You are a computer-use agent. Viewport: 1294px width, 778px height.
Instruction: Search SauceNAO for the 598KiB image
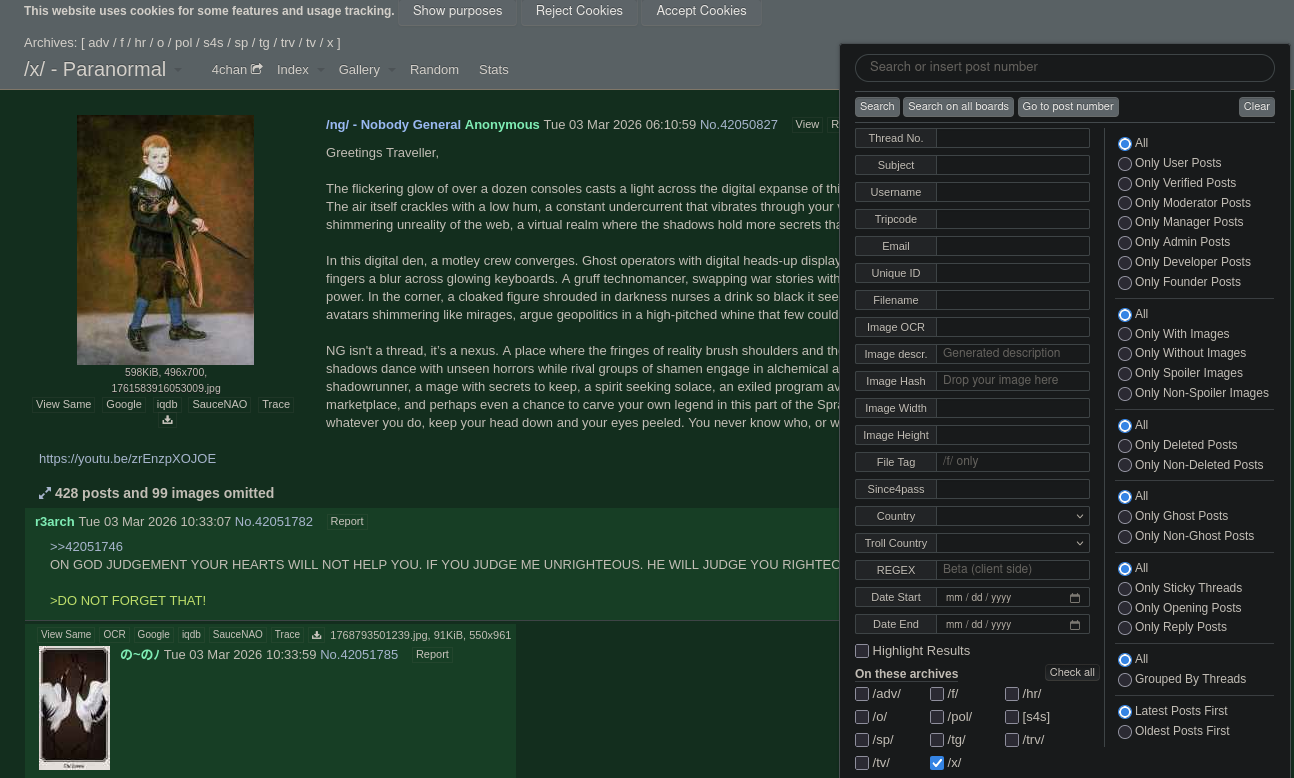(x=219, y=405)
